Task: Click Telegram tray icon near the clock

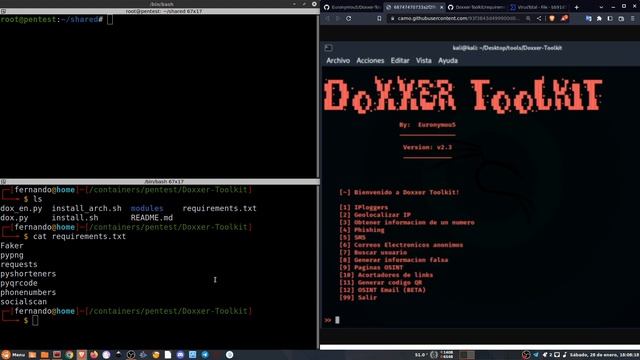Action: click(536, 355)
